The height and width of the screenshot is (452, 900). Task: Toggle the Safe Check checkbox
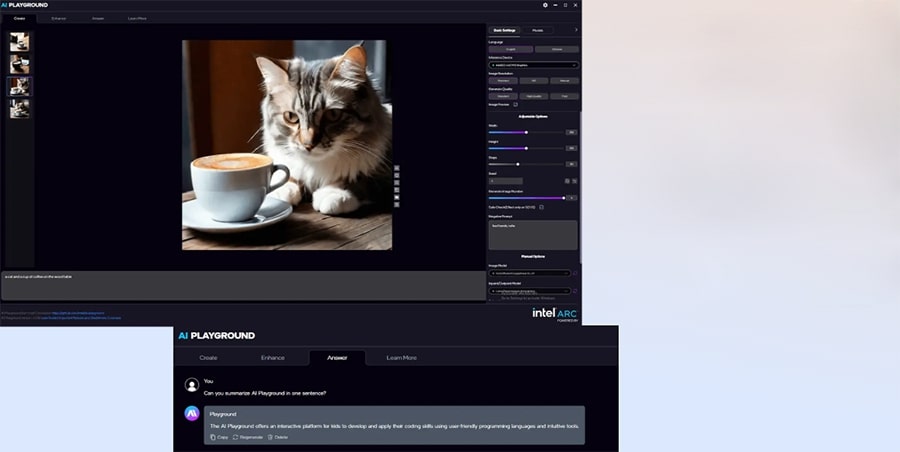[542, 207]
